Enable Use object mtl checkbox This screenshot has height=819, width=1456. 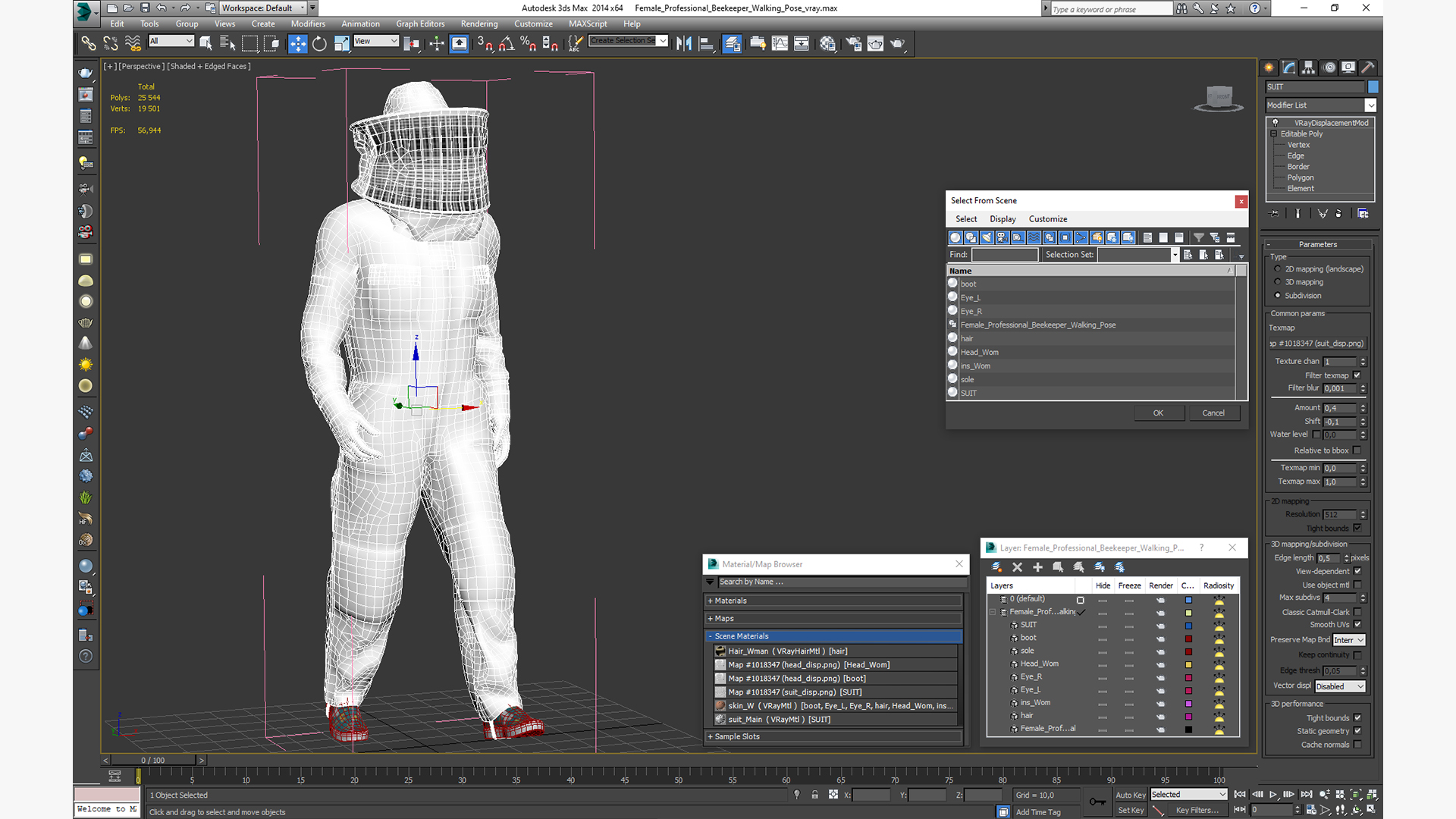pyautogui.click(x=1357, y=585)
